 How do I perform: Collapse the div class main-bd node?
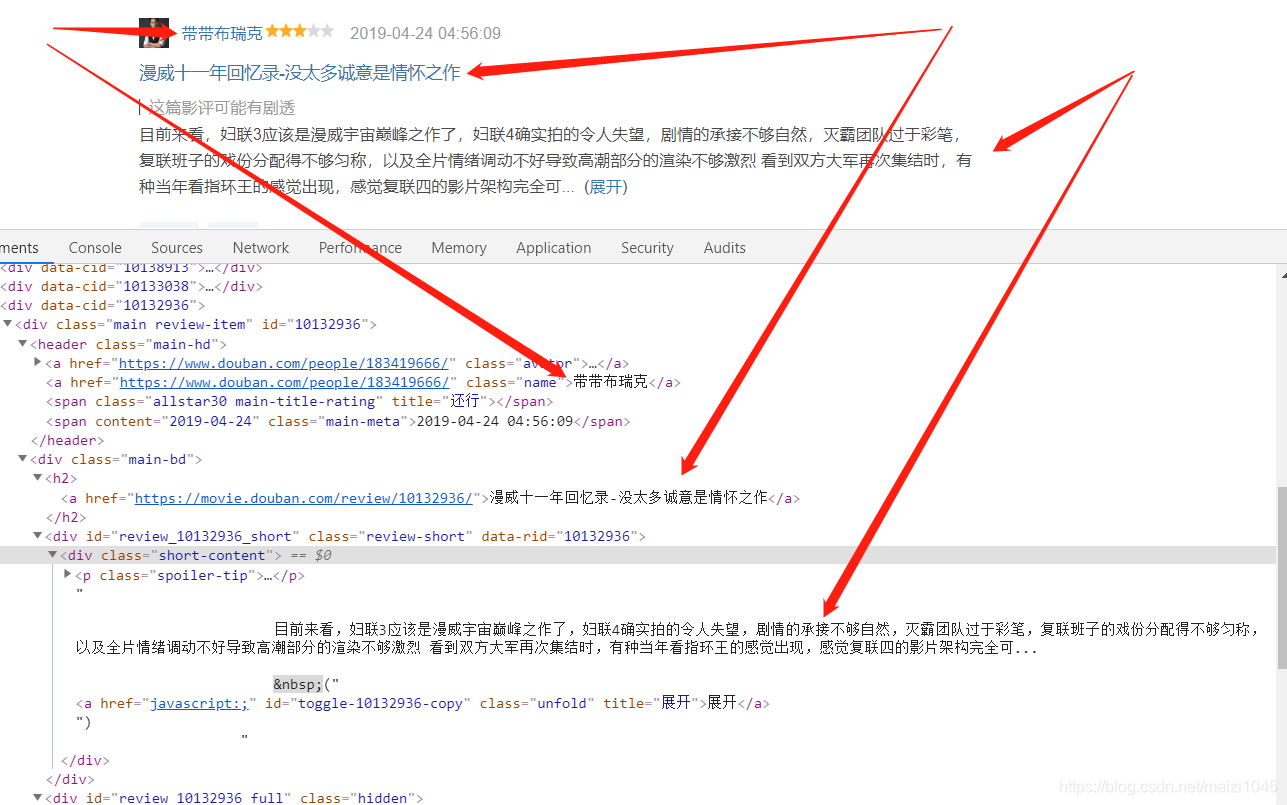[23, 459]
